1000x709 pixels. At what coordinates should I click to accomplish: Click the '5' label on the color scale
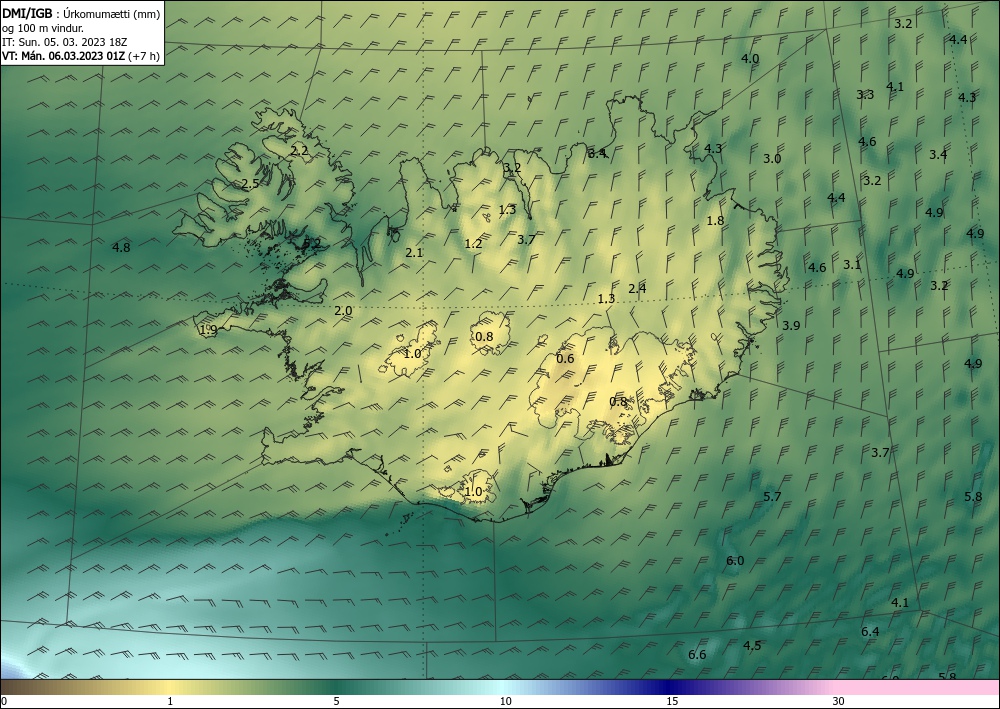click(337, 702)
